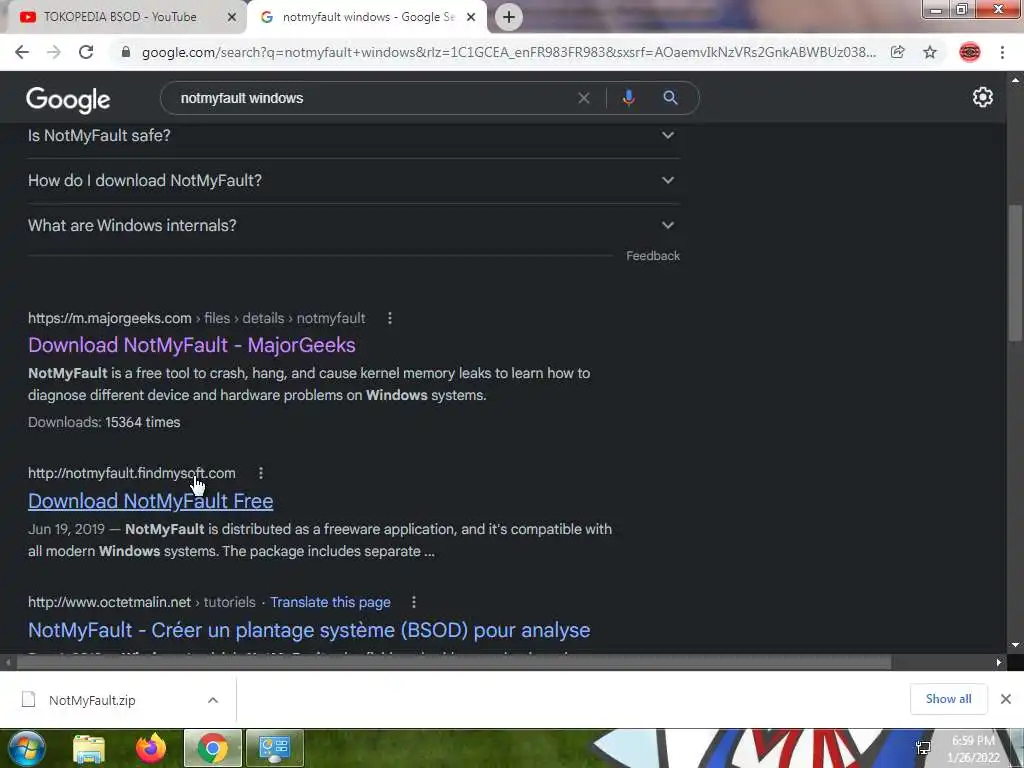
Task: Open Google quick settings gear
Action: coord(983,97)
